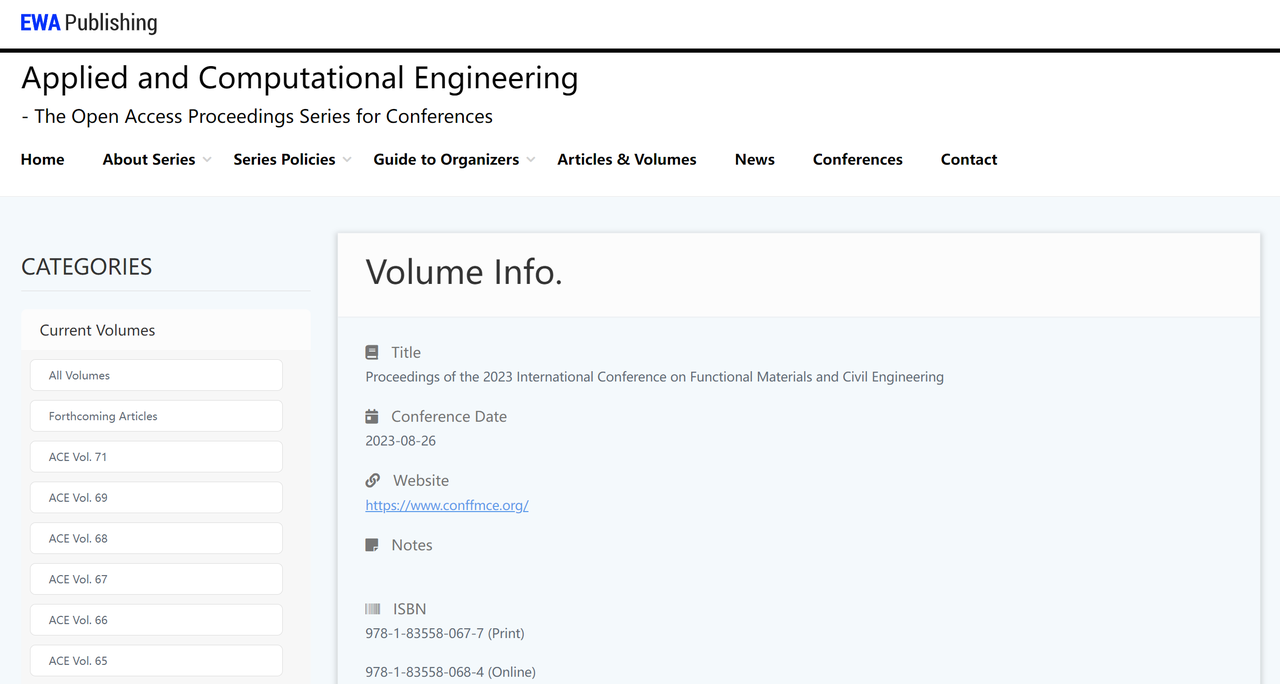The width and height of the screenshot is (1280, 684).
Task: Expand the Series Policies dropdown arrow
Action: pyautogui.click(x=347, y=160)
